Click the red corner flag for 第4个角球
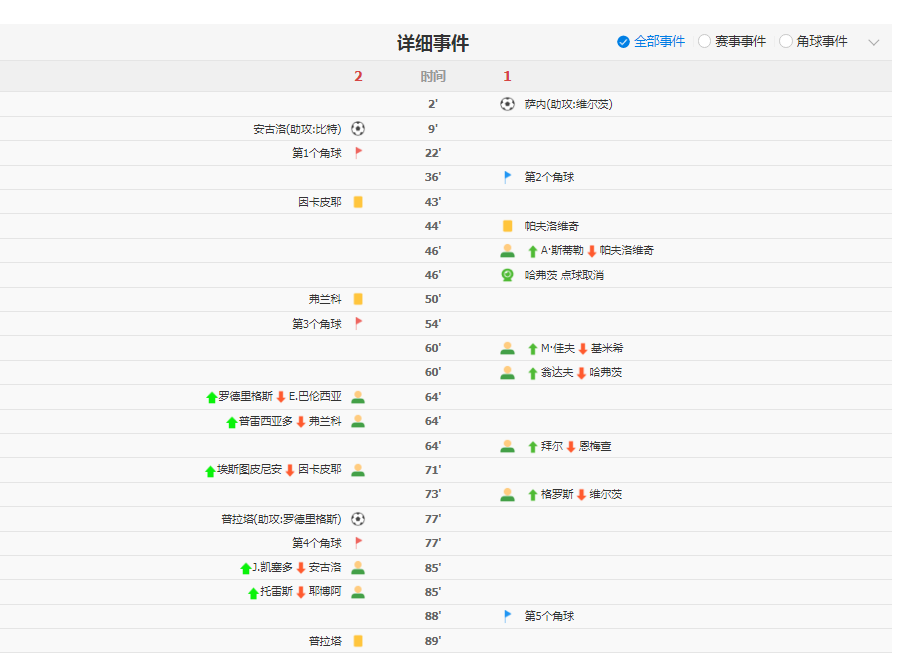 [359, 543]
